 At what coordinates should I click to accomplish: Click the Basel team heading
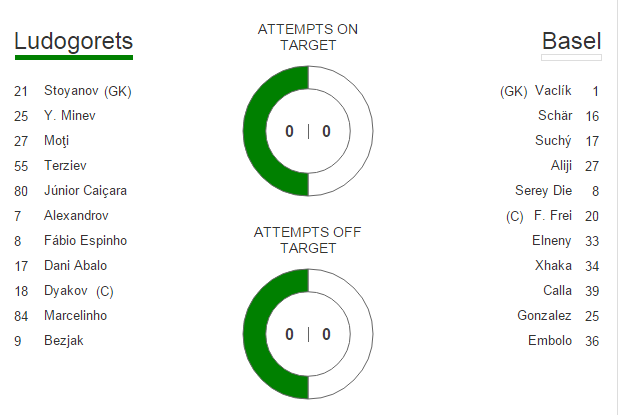(571, 41)
